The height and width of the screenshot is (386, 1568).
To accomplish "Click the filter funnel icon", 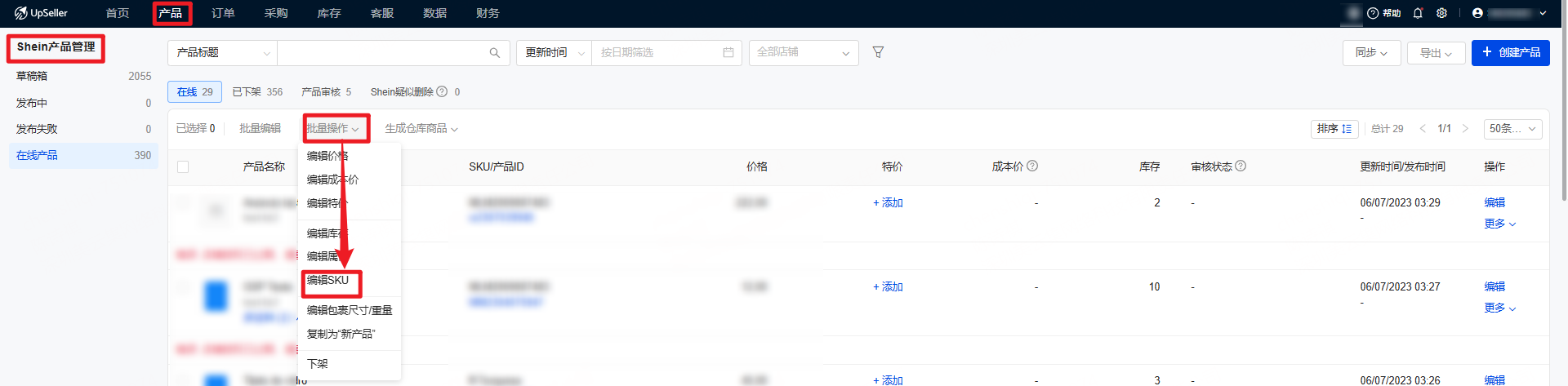I will pyautogui.click(x=878, y=52).
